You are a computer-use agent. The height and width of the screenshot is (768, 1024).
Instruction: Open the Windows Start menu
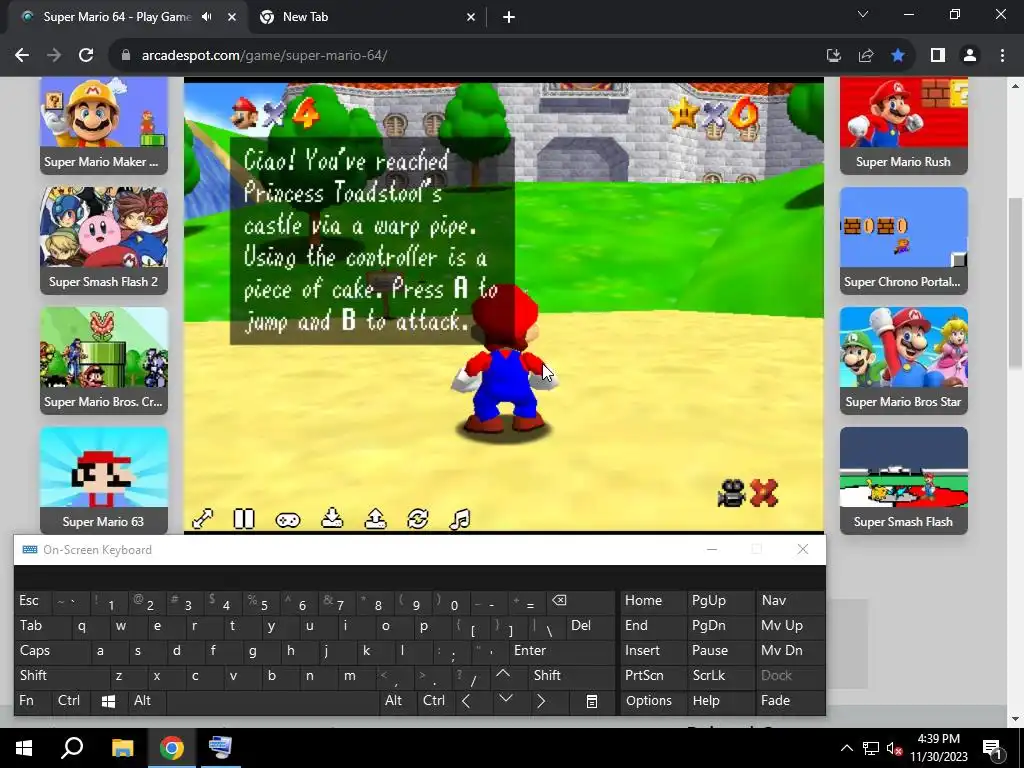click(x=24, y=748)
